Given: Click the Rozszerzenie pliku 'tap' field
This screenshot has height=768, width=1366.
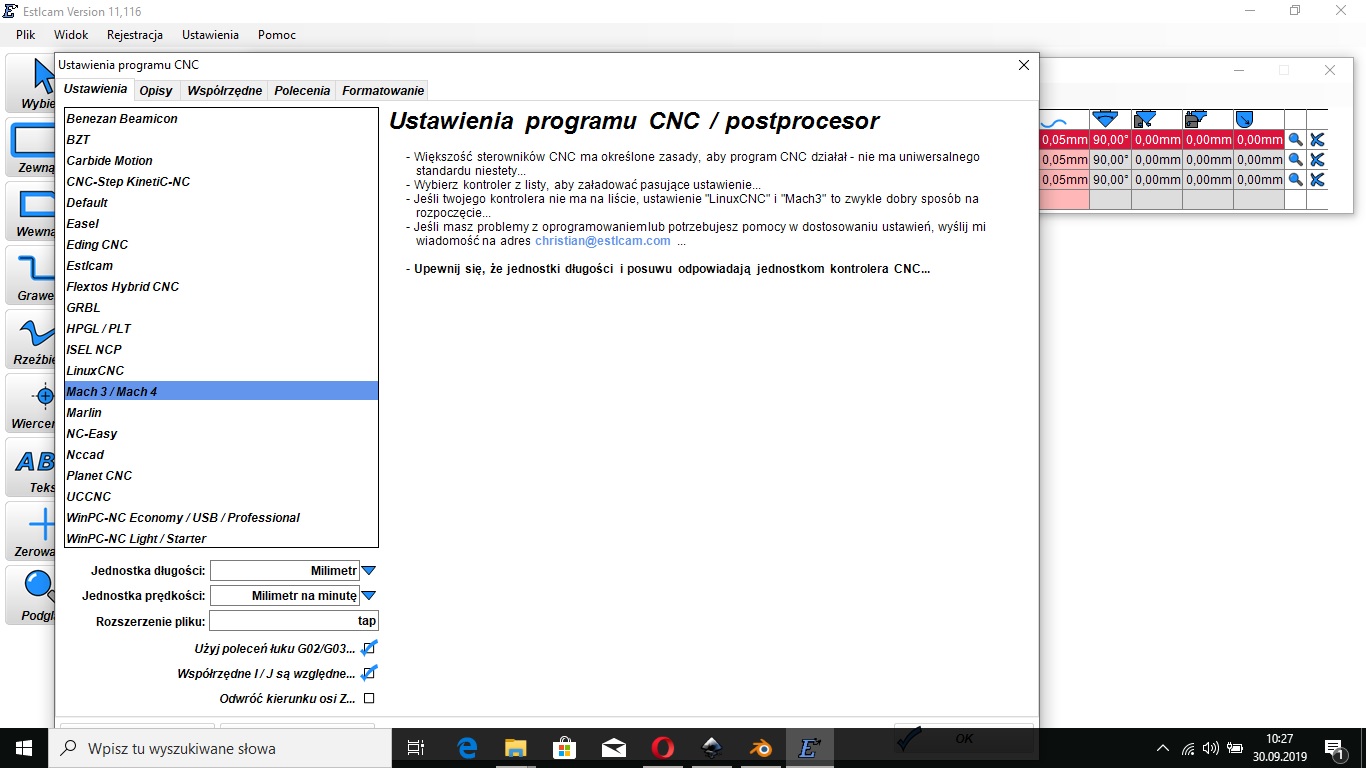Looking at the screenshot, I should tap(294, 621).
